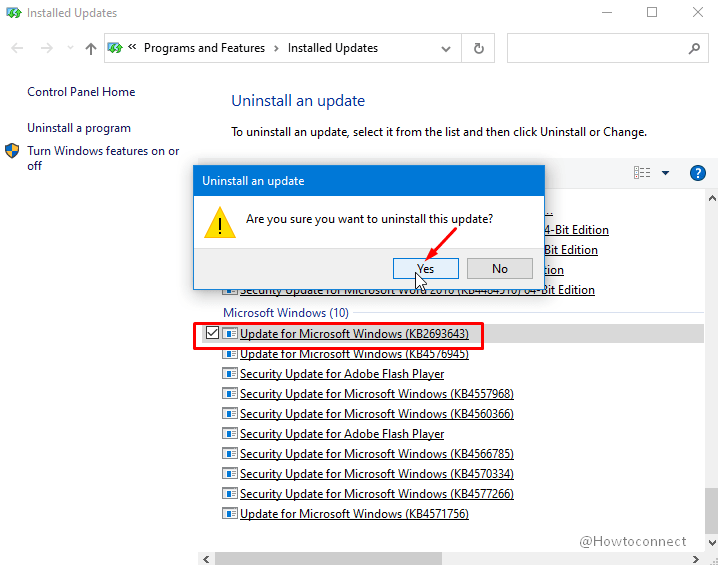Select Security Update (KB4577266) row
The image size is (718, 565).
click(x=376, y=494)
